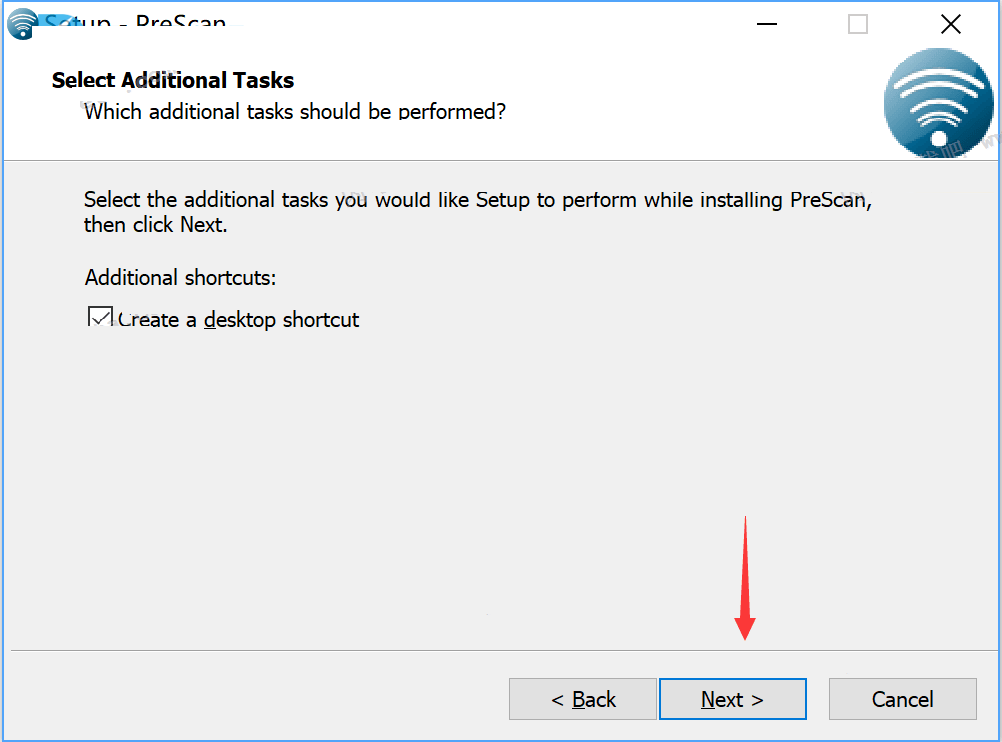Click "Which additional tasks should be performed?" subtitle
This screenshot has width=1002, height=742.
coord(295,111)
